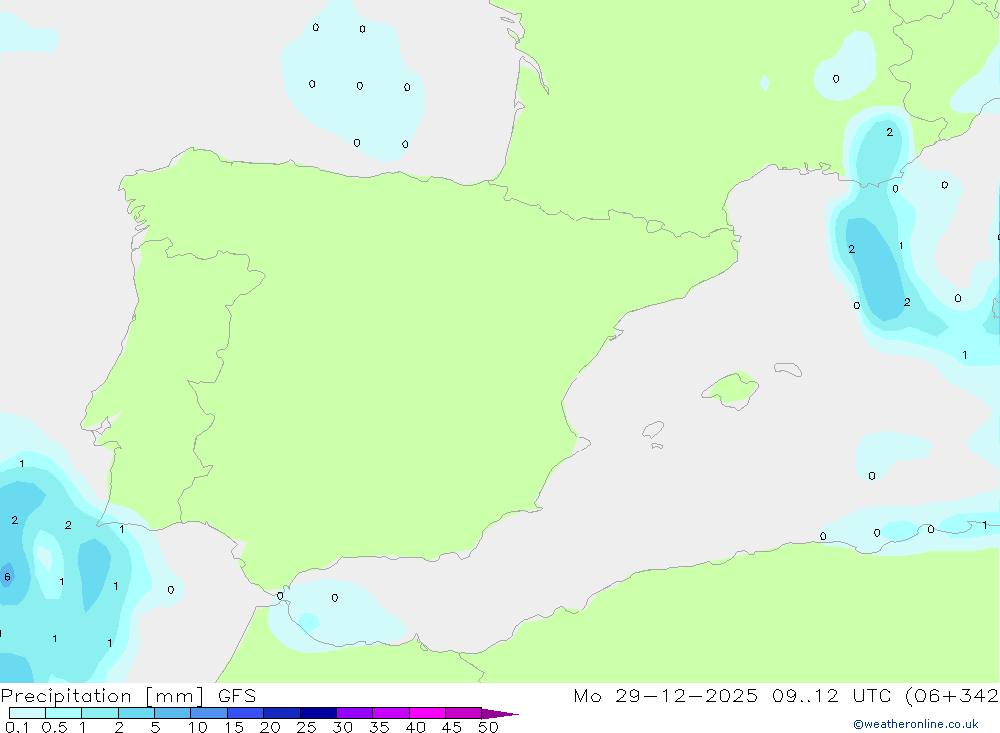Select the 2–5 mm legend color box

[136, 713]
